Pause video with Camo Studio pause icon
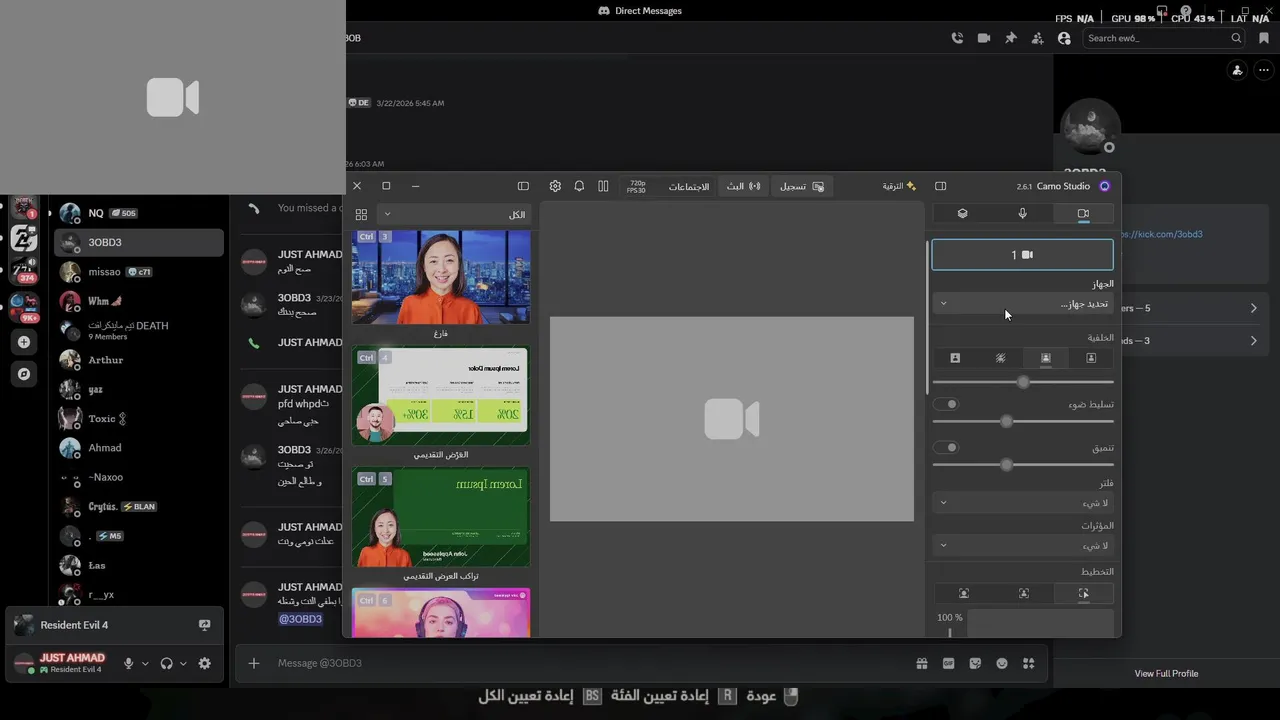Viewport: 1280px width, 720px height. 603,186
